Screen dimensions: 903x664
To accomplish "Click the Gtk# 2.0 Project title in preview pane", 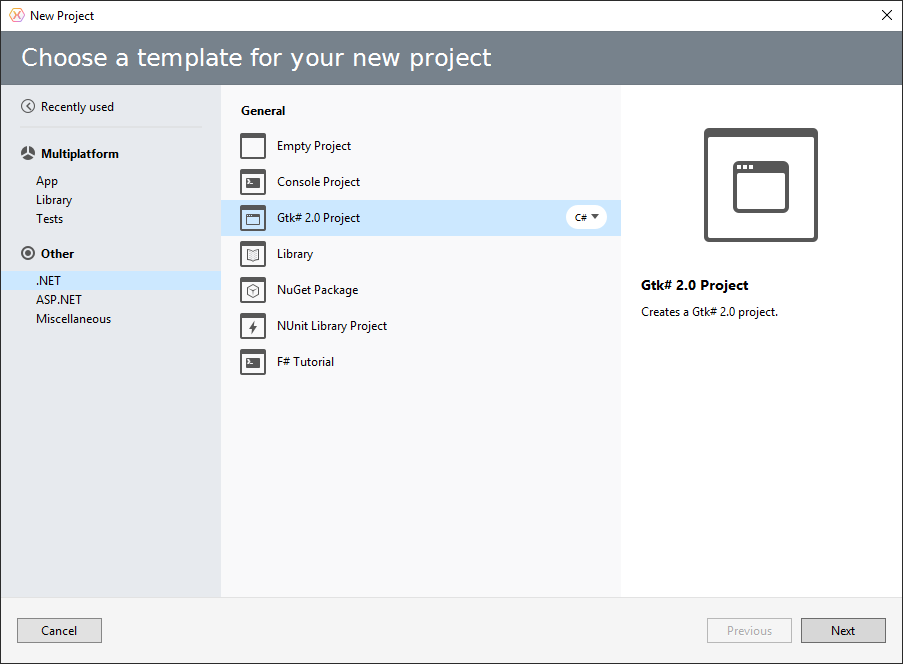I will pyautogui.click(x=695, y=285).
